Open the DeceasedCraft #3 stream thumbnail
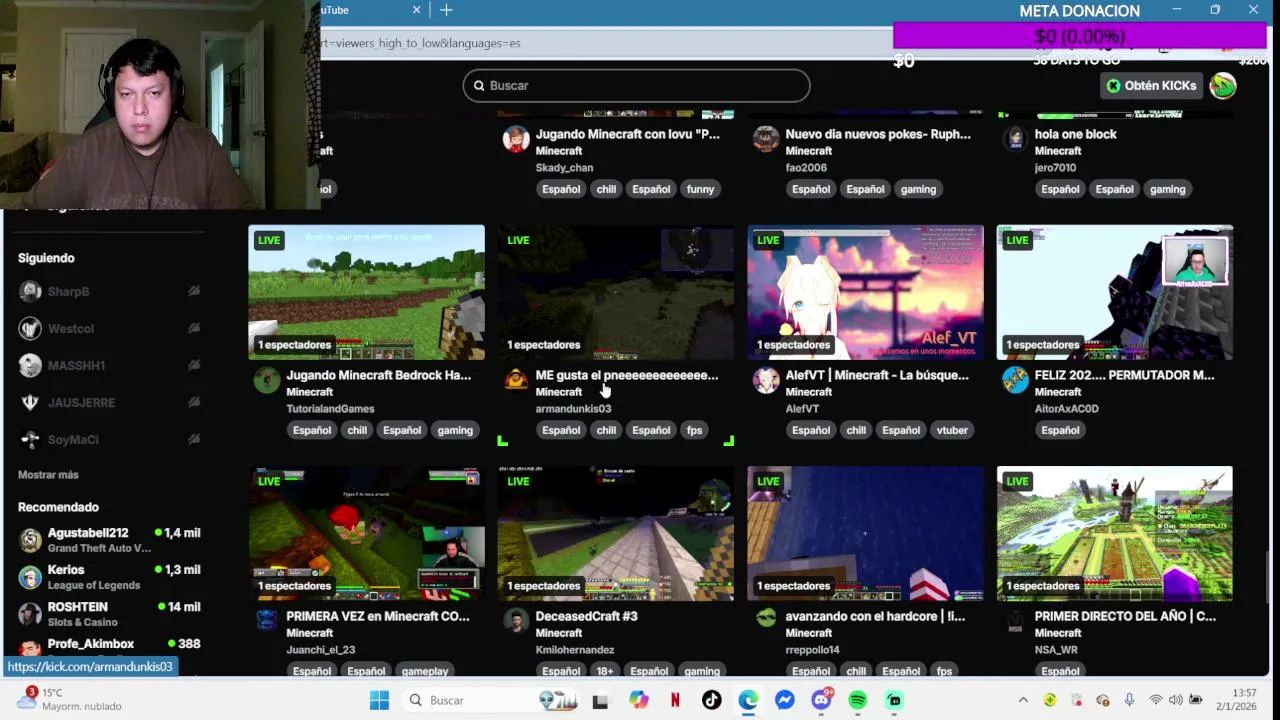This screenshot has width=1280, height=720. pyautogui.click(x=616, y=534)
